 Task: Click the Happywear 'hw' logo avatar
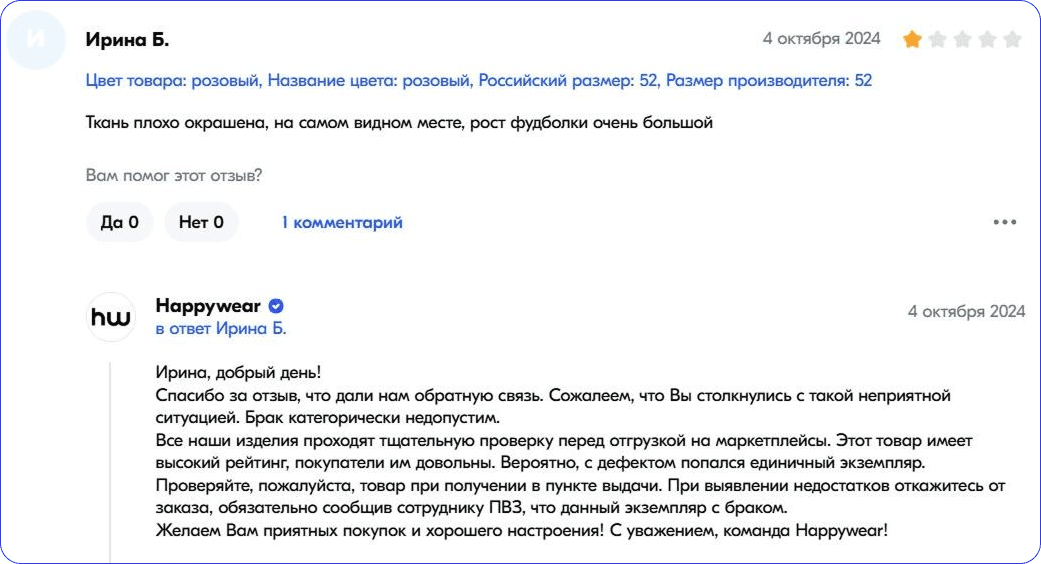tap(110, 317)
